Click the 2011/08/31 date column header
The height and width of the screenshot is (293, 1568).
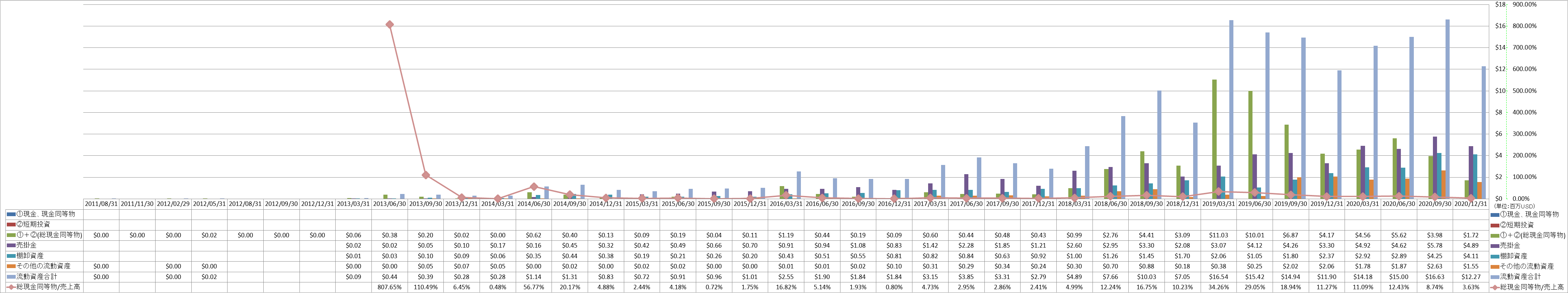101,204
